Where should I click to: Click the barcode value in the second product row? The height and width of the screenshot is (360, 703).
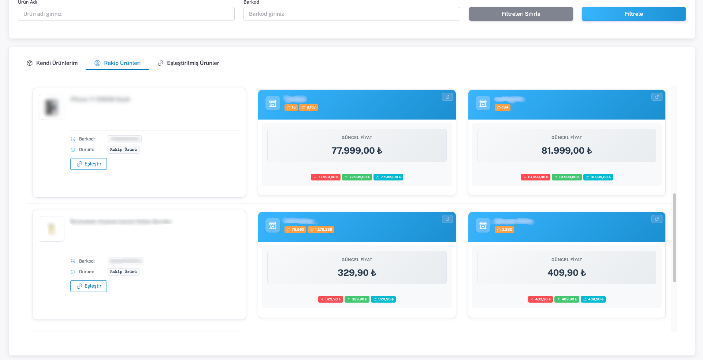126,261
